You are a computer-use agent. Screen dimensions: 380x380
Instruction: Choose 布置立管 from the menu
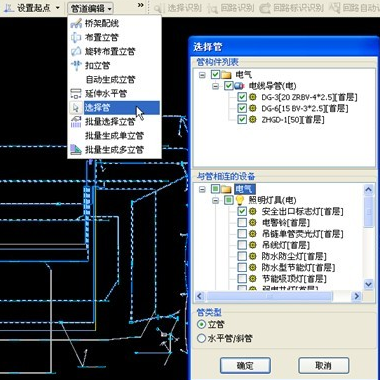coord(114,37)
